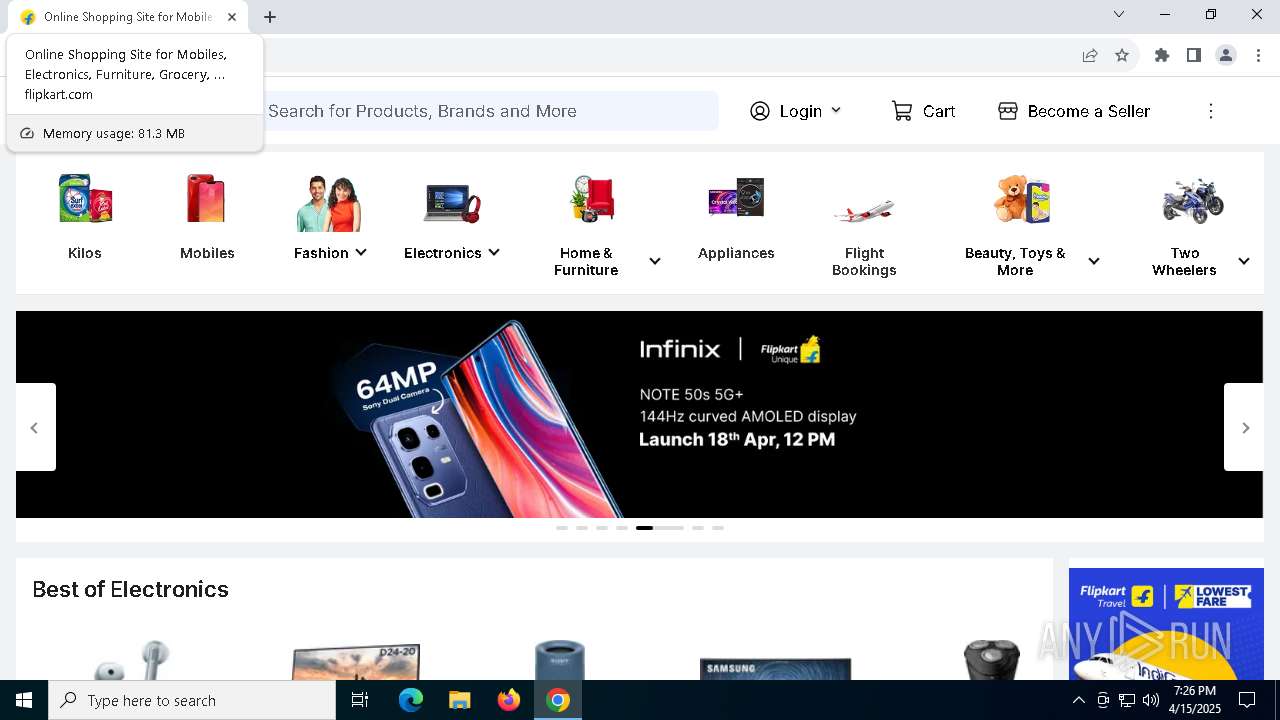This screenshot has width=1280, height=720.
Task: Click the Become a Seller store icon
Action: click(x=1008, y=111)
